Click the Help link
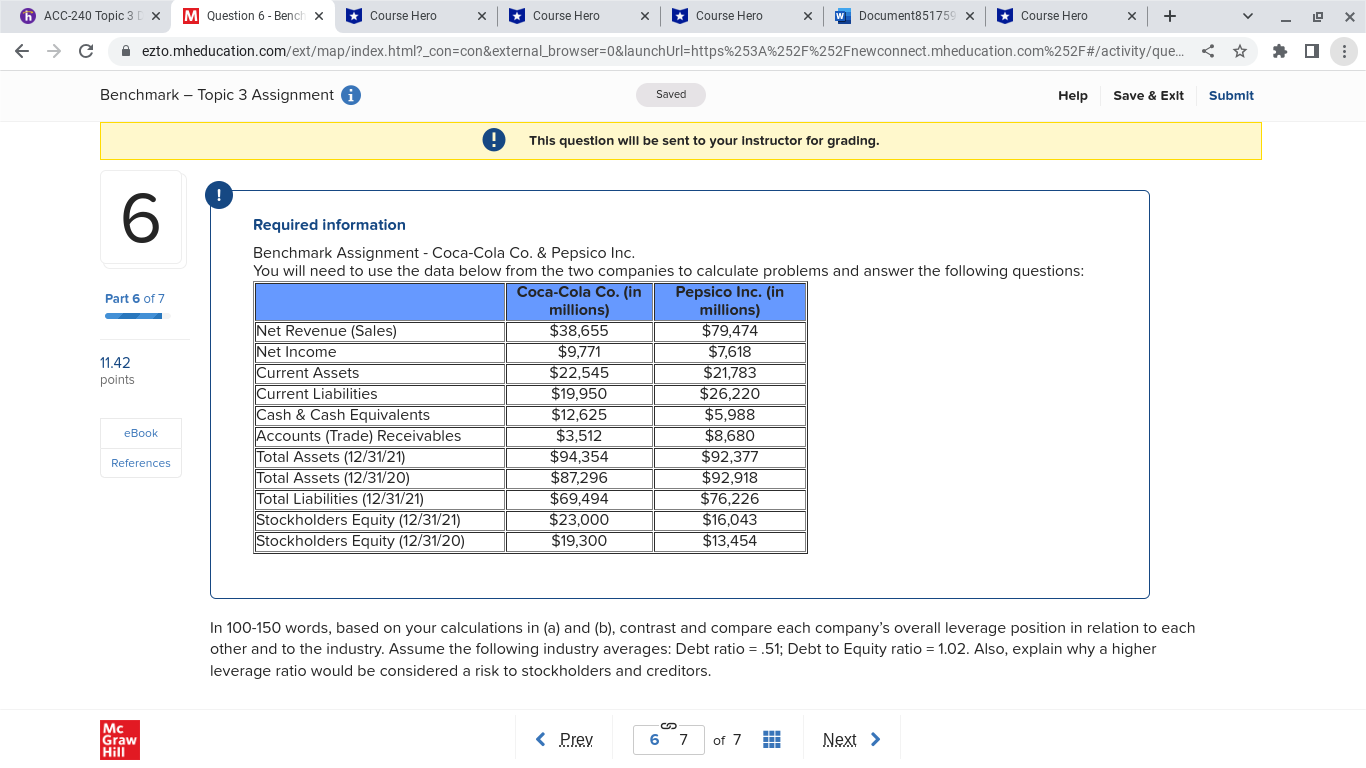The height and width of the screenshot is (768, 1366). click(1073, 96)
